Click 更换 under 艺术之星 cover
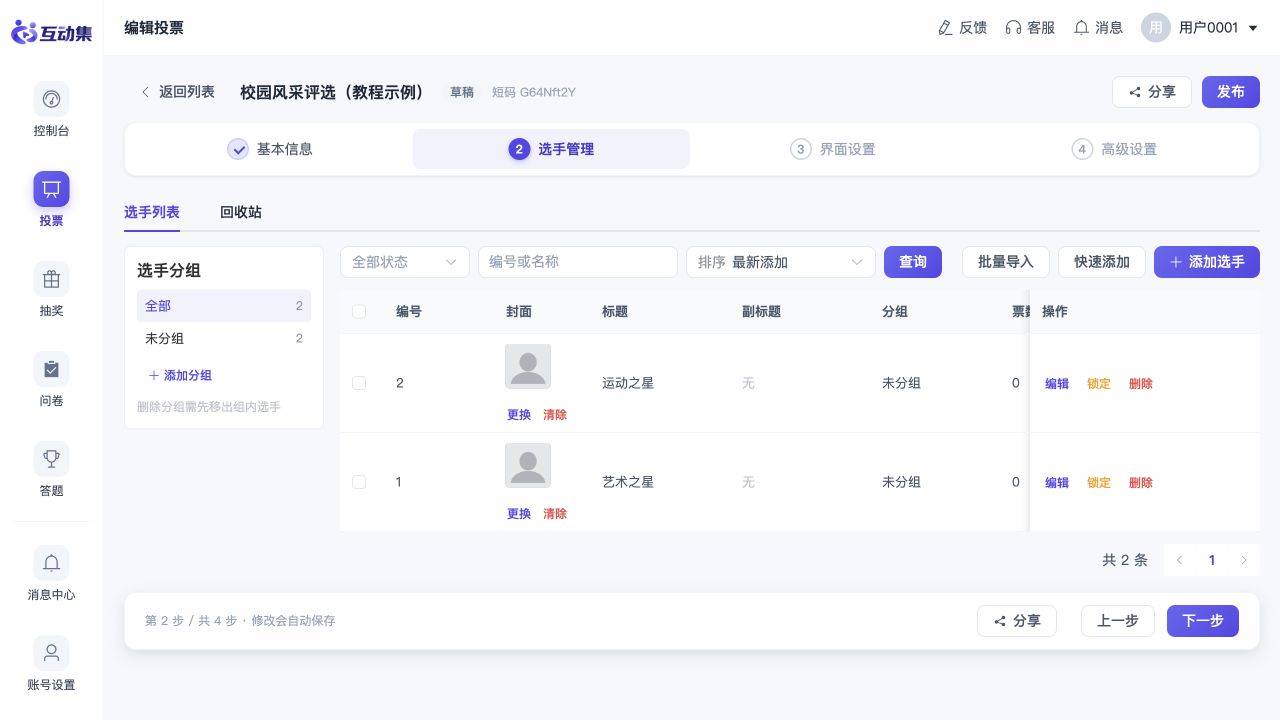Screen dimensions: 1280x720 (x=519, y=514)
